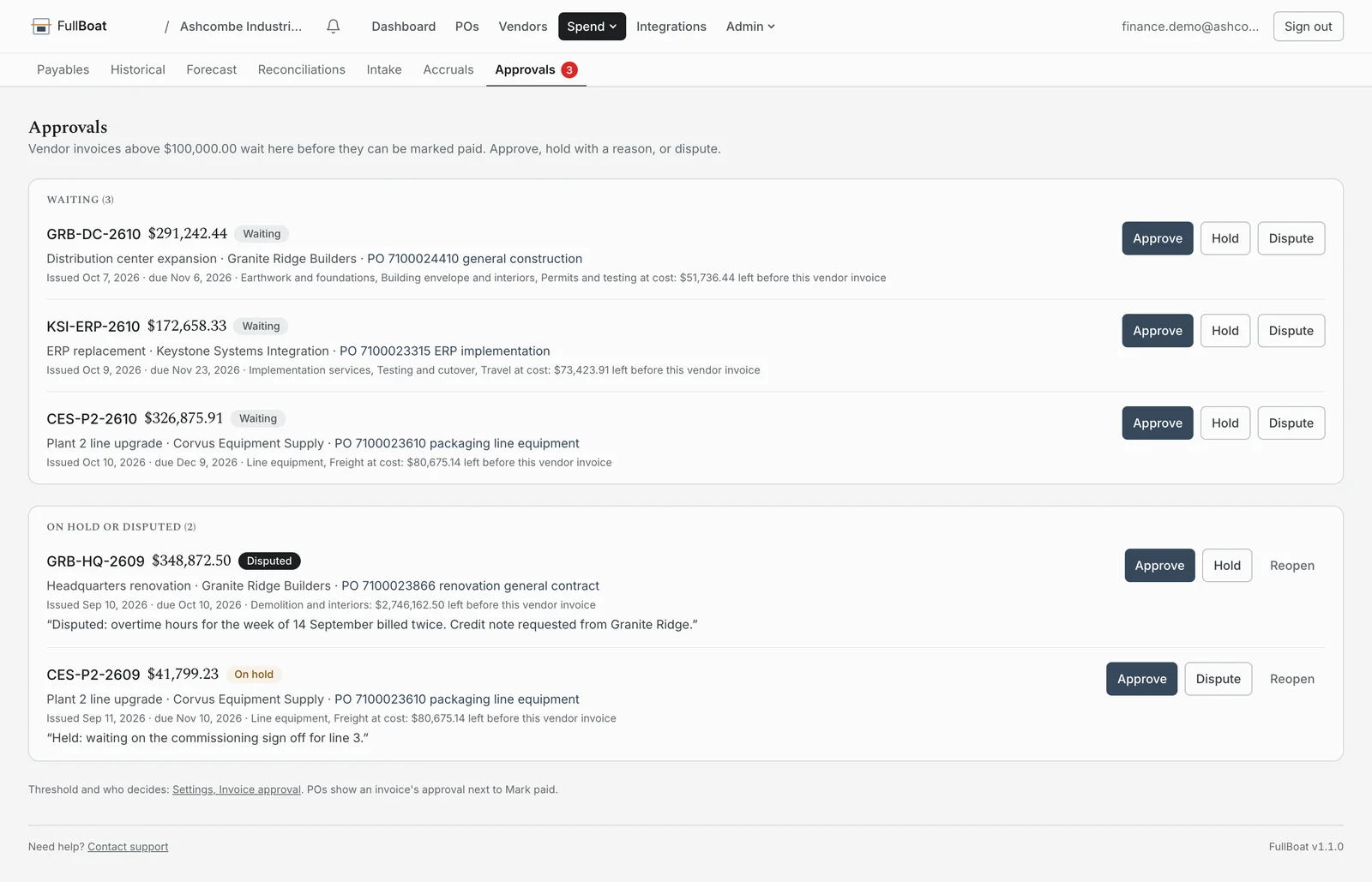The height and width of the screenshot is (882, 1372).
Task: Click the On hold badge on CES-P2-2609
Action: tap(254, 675)
